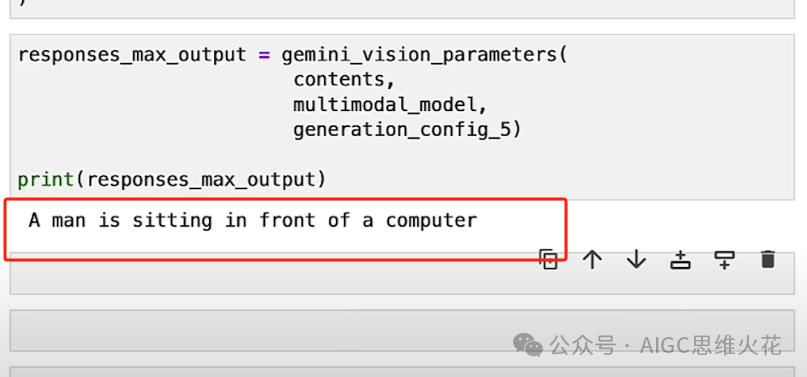807x377 pixels.
Task: Focus the empty cell behind the watermark
Action: (x=402, y=331)
